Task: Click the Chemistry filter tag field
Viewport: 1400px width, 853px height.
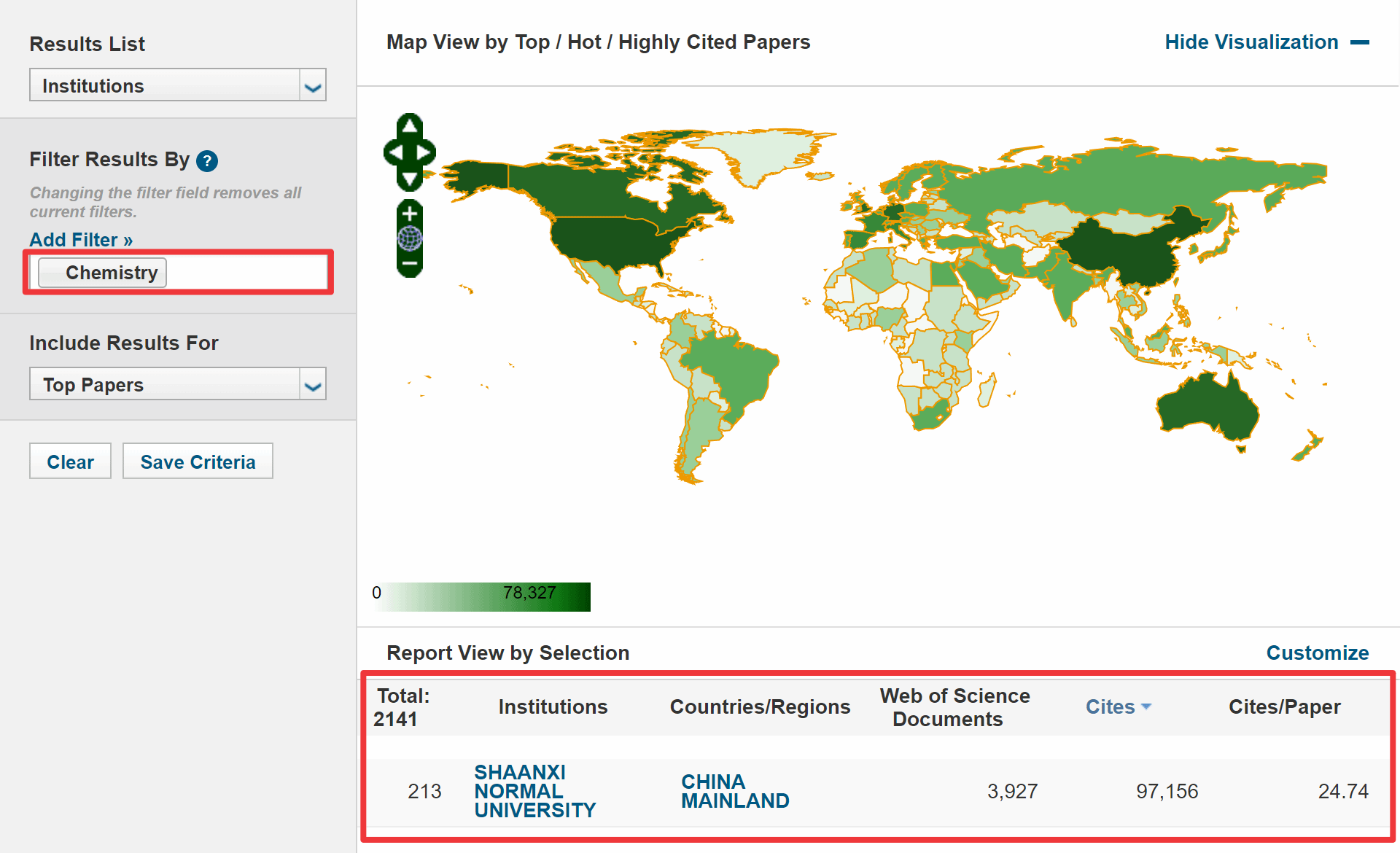Action: pyautogui.click(x=102, y=273)
